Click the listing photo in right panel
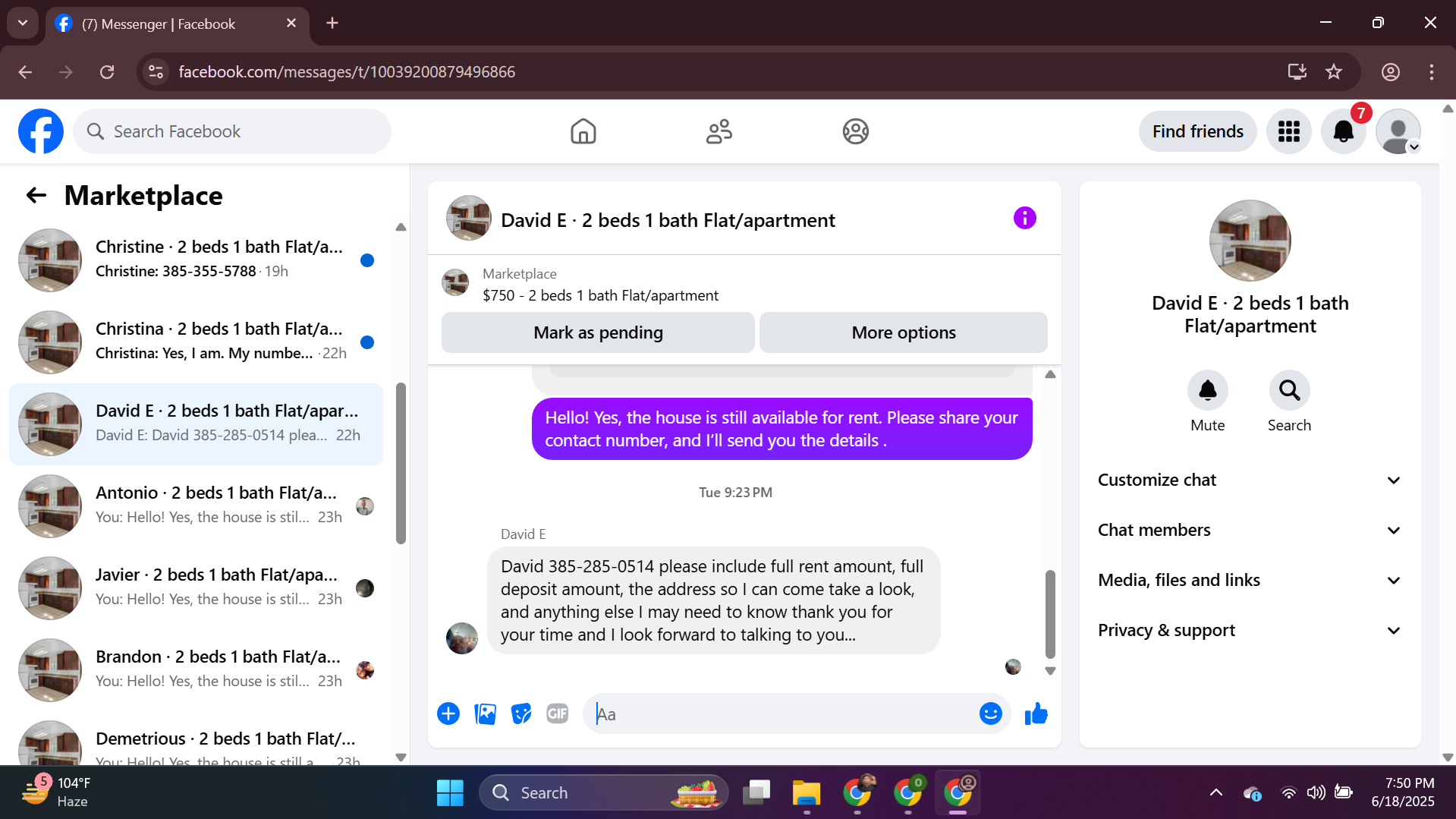This screenshot has width=1456, height=819. point(1250,240)
